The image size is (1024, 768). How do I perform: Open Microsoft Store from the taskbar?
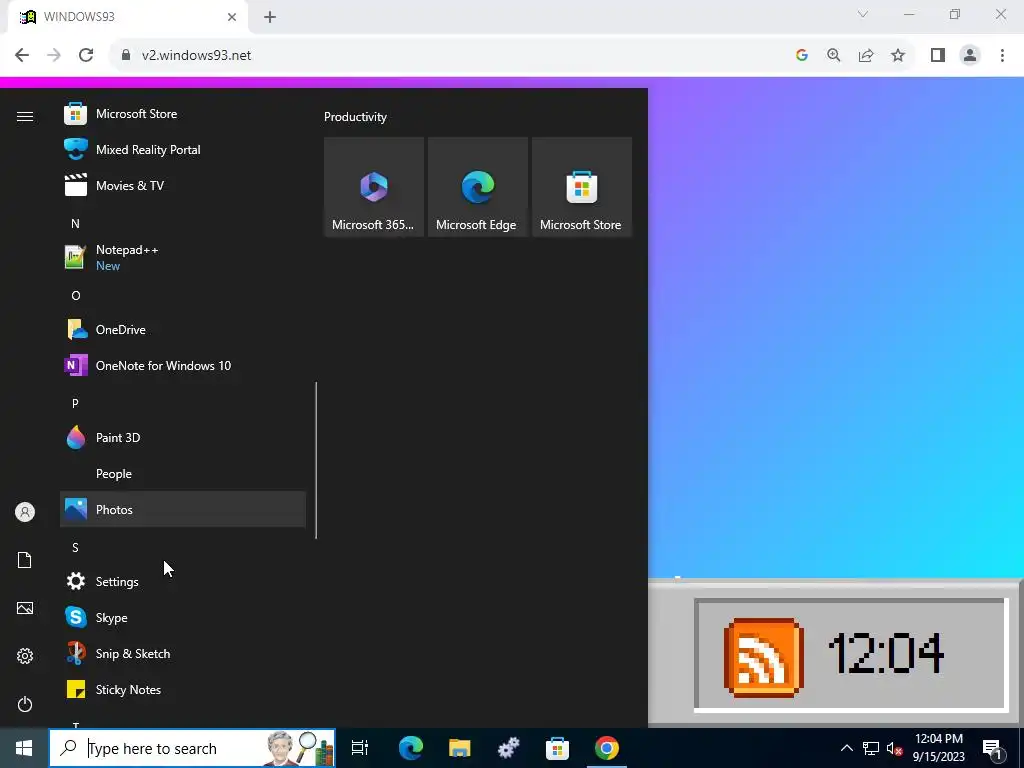coord(558,748)
